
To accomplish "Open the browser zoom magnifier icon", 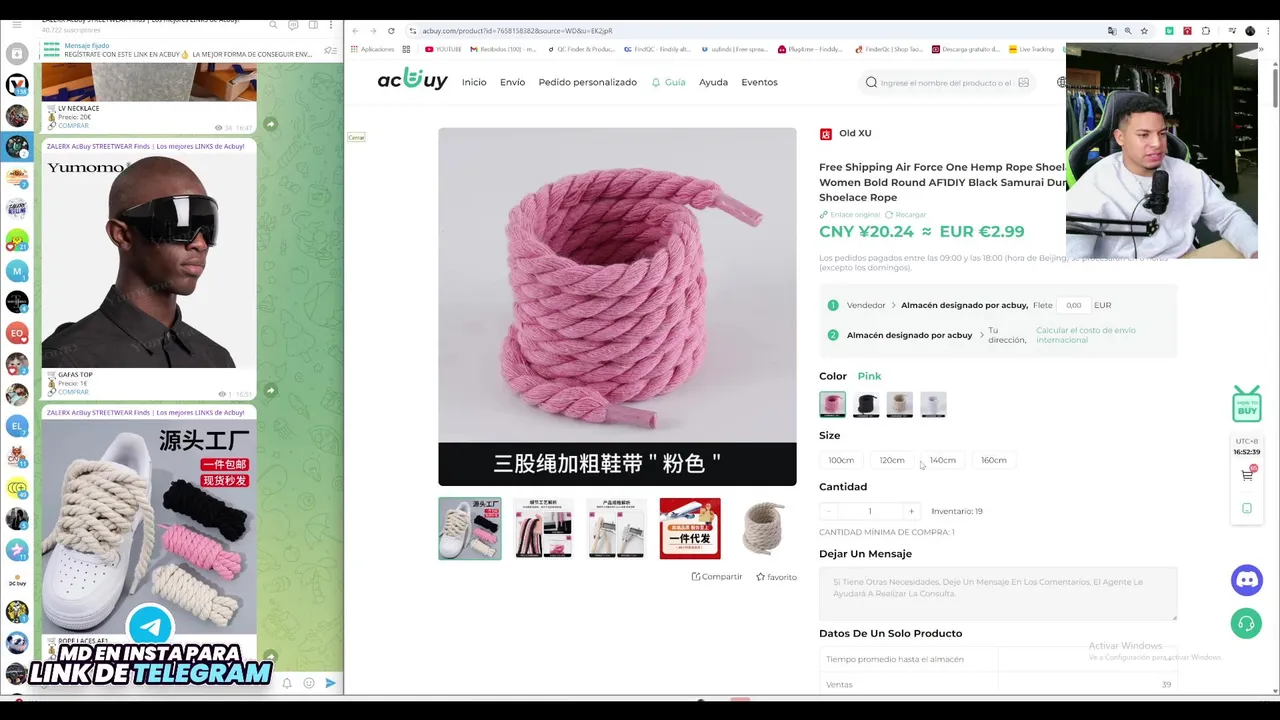I will (x=1128, y=31).
